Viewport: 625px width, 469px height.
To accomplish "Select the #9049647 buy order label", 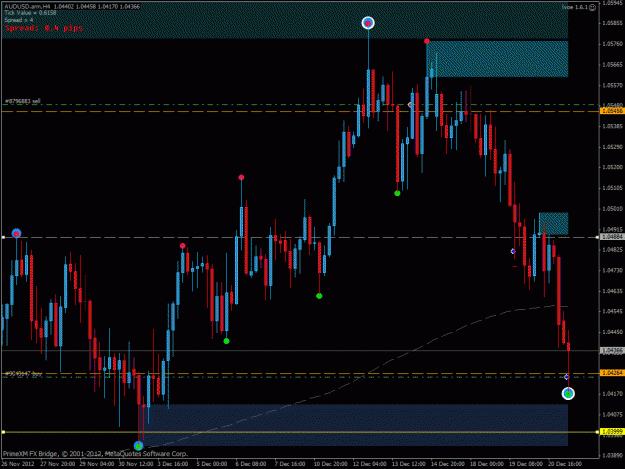I will point(23,373).
